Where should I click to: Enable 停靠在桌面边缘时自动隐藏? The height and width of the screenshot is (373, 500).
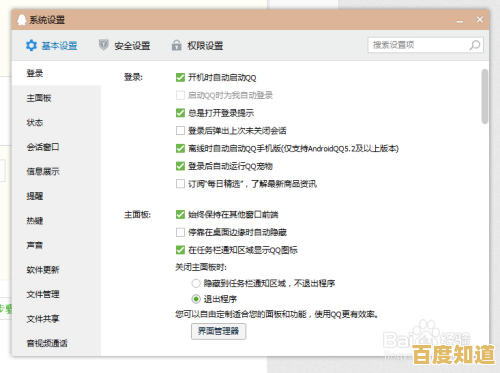[180, 232]
